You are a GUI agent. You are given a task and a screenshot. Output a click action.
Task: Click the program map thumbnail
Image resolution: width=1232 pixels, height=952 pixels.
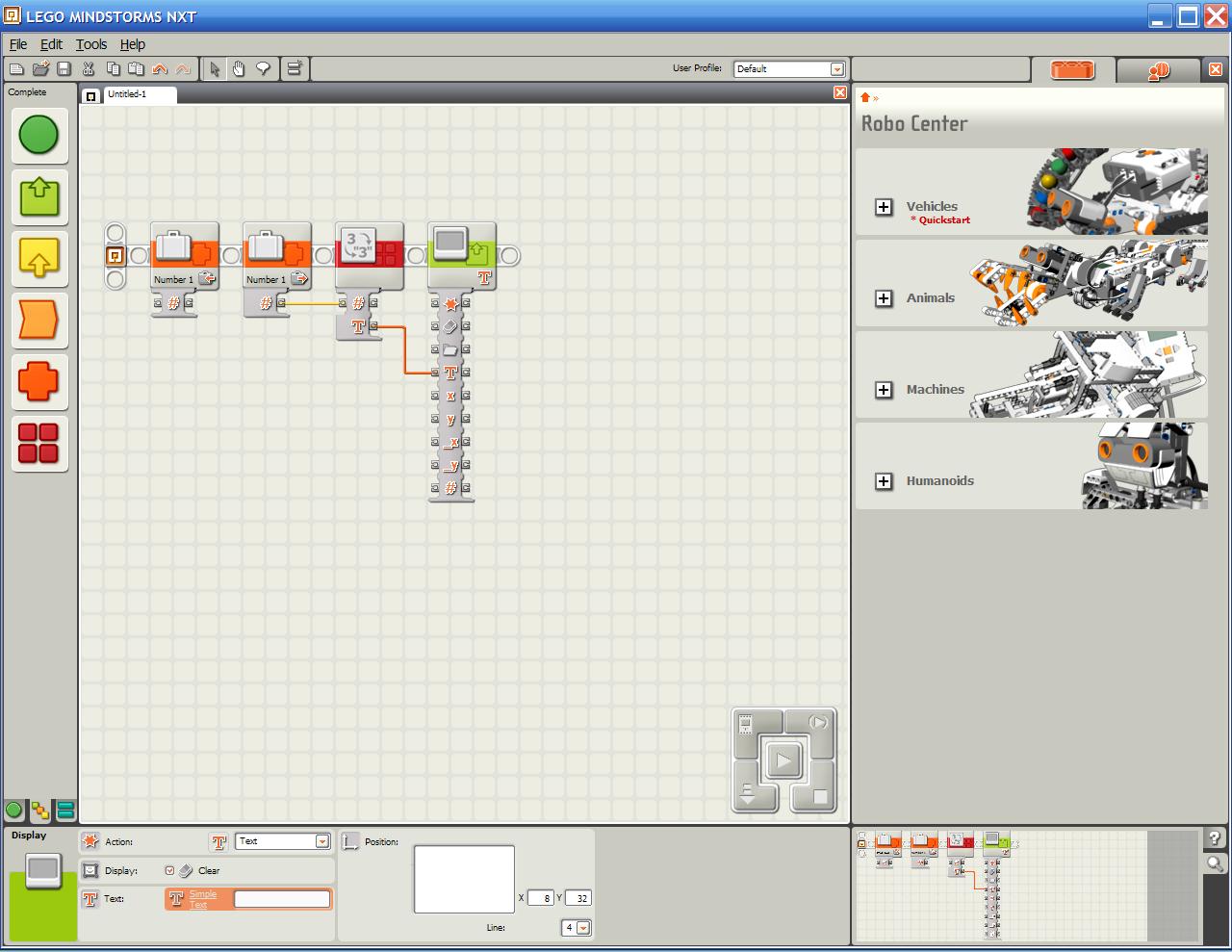pyautogui.click(x=1027, y=886)
